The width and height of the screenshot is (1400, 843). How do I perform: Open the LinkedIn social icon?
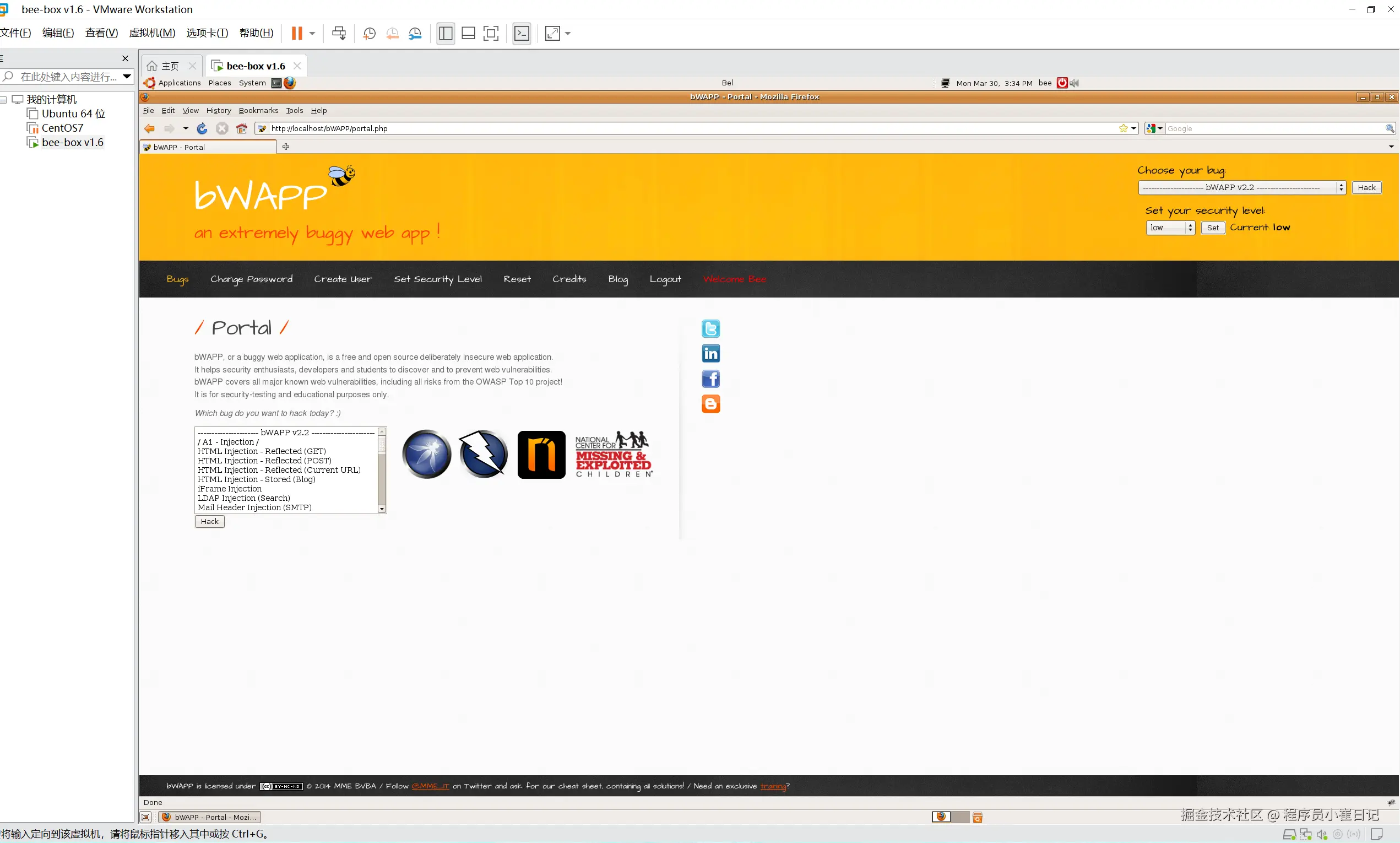click(710, 353)
